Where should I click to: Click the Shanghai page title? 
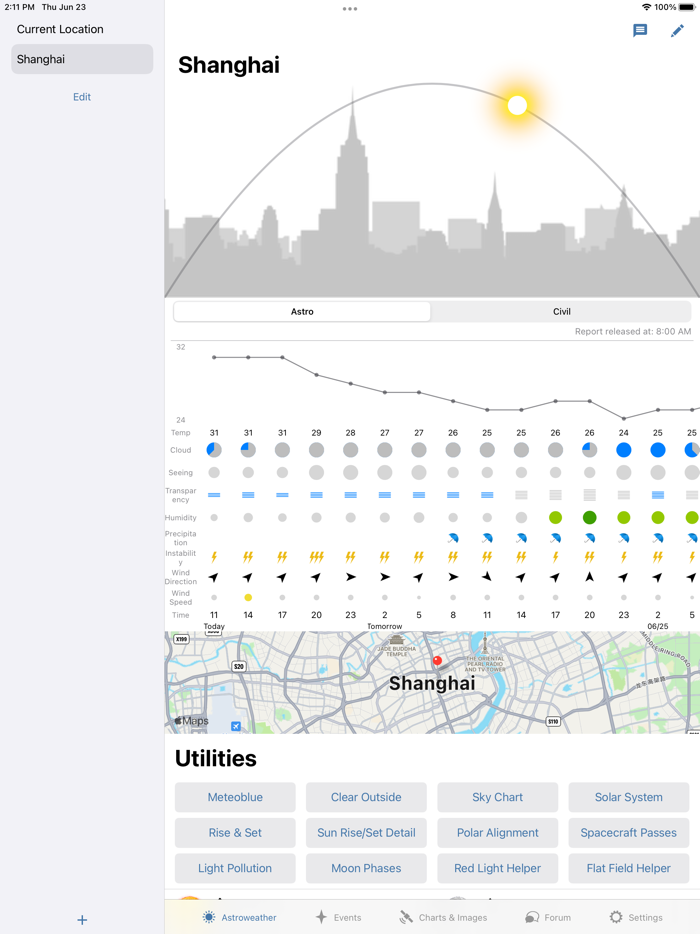pyautogui.click(x=229, y=65)
